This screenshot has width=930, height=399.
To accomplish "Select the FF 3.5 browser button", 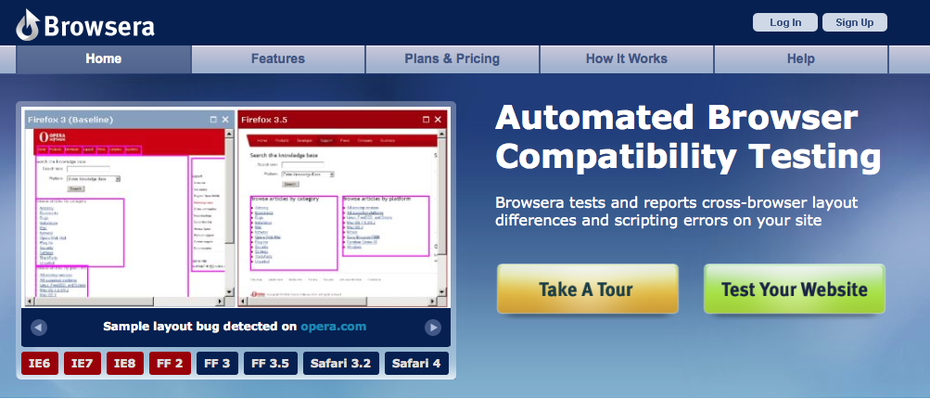I will [270, 363].
